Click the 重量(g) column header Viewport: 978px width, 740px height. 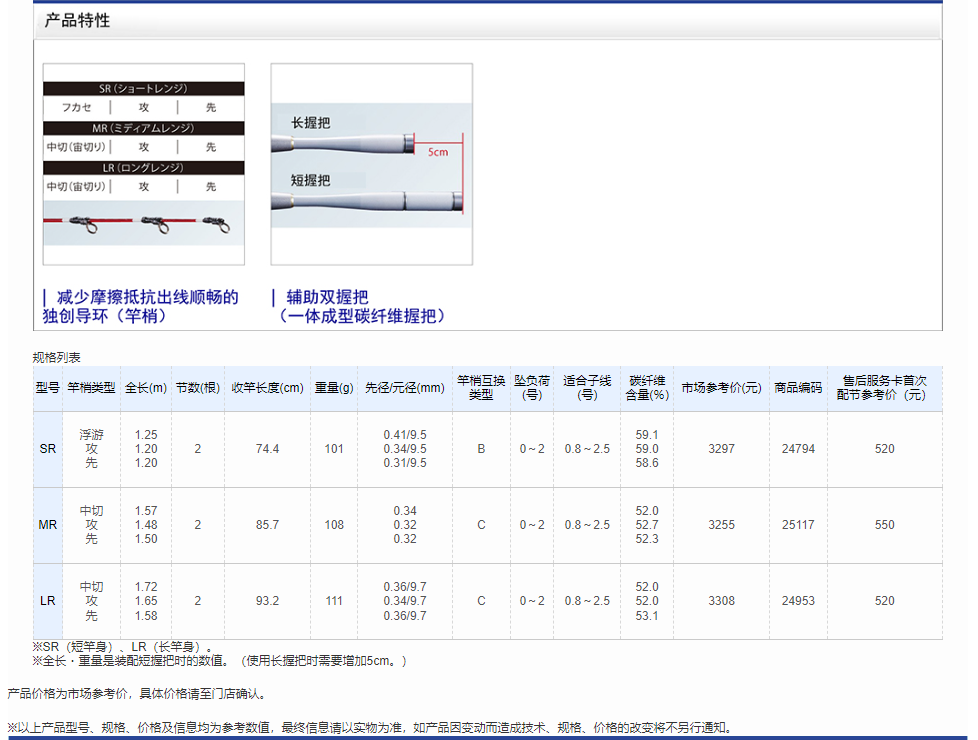(x=334, y=388)
